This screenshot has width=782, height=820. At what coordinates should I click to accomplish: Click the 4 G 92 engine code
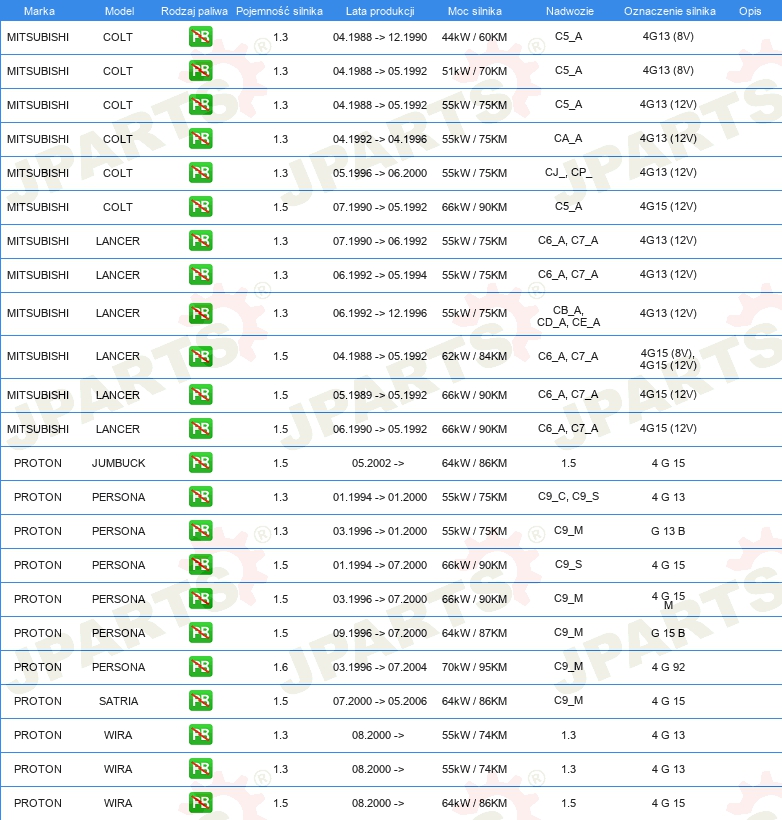tap(668, 667)
